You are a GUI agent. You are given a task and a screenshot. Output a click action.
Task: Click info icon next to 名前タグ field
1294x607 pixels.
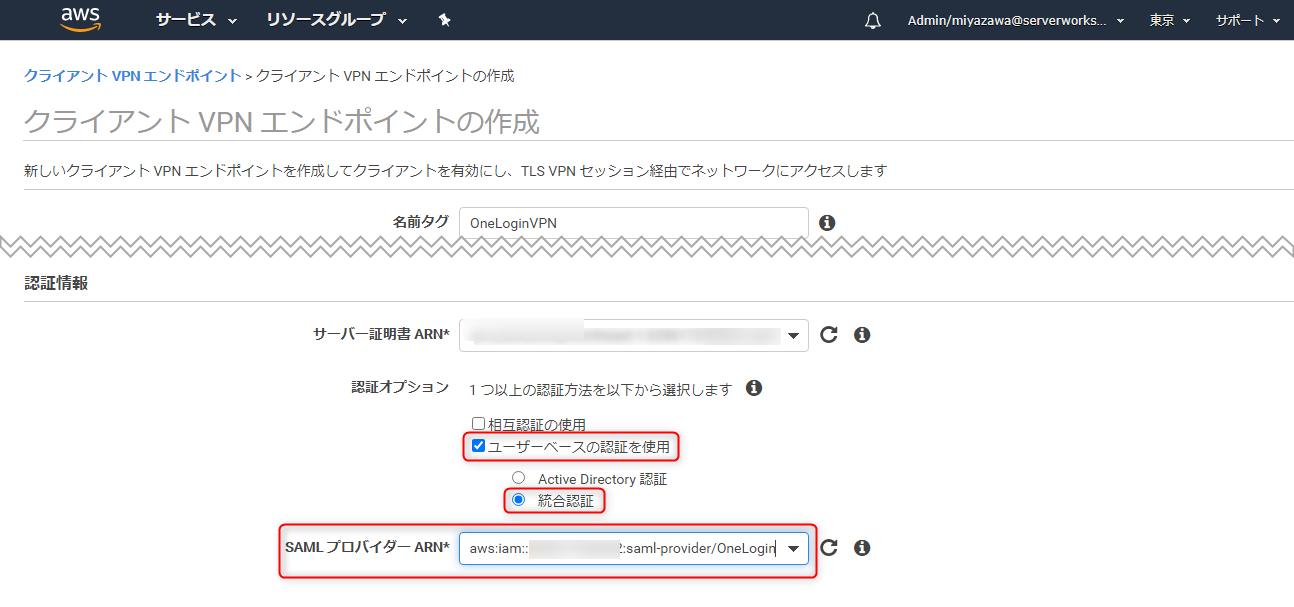(x=827, y=223)
